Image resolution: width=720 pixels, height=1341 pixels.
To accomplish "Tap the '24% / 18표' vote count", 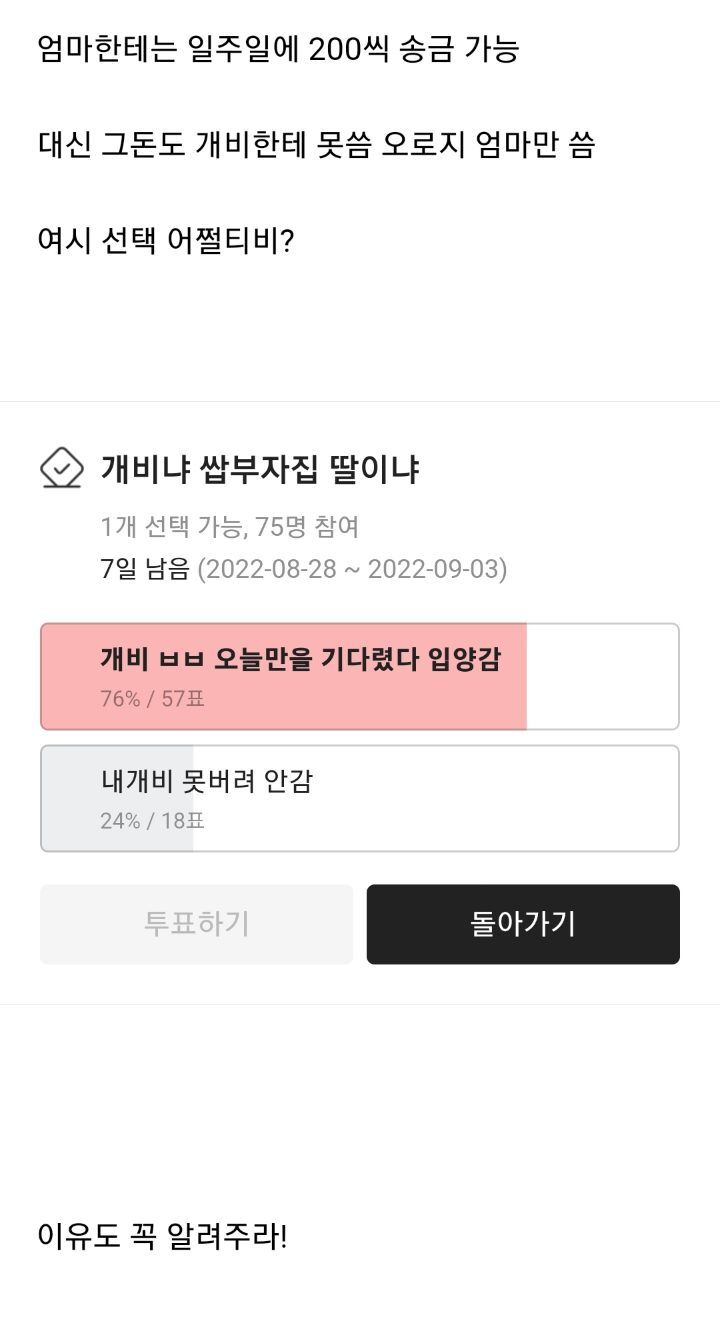I will (152, 821).
